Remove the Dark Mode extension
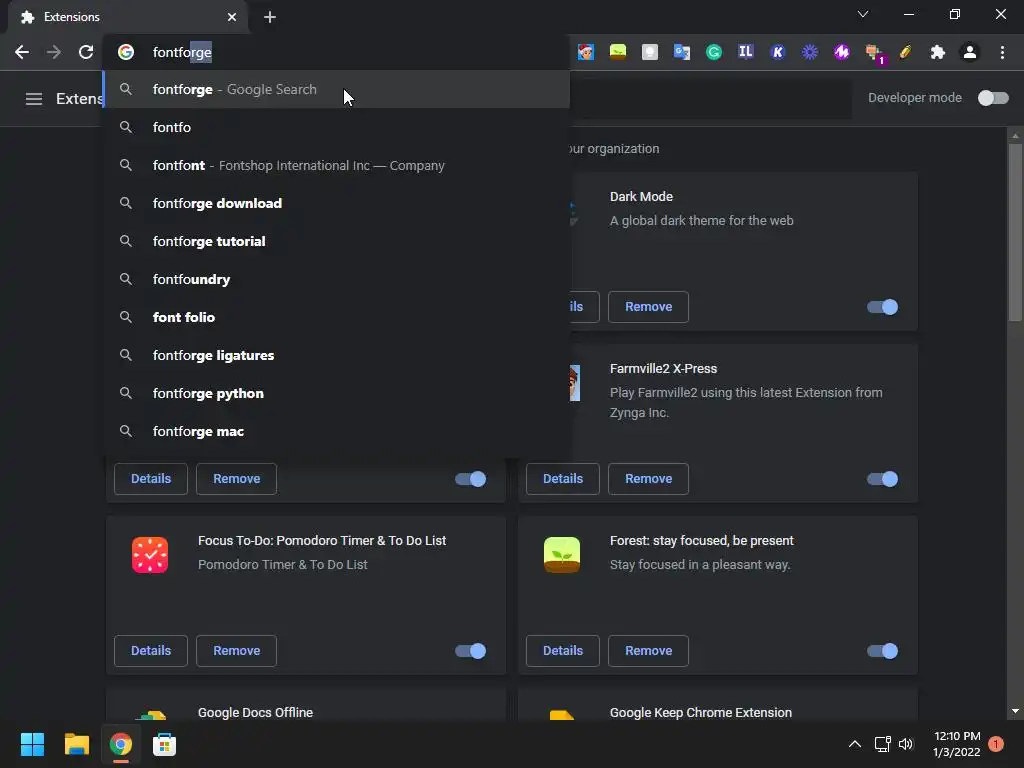This screenshot has width=1024, height=768. coord(648,307)
